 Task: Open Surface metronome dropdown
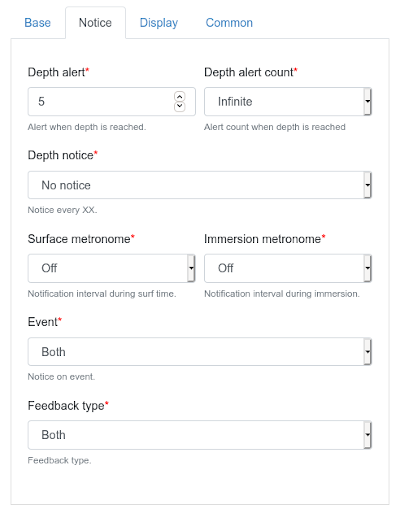tap(111, 268)
